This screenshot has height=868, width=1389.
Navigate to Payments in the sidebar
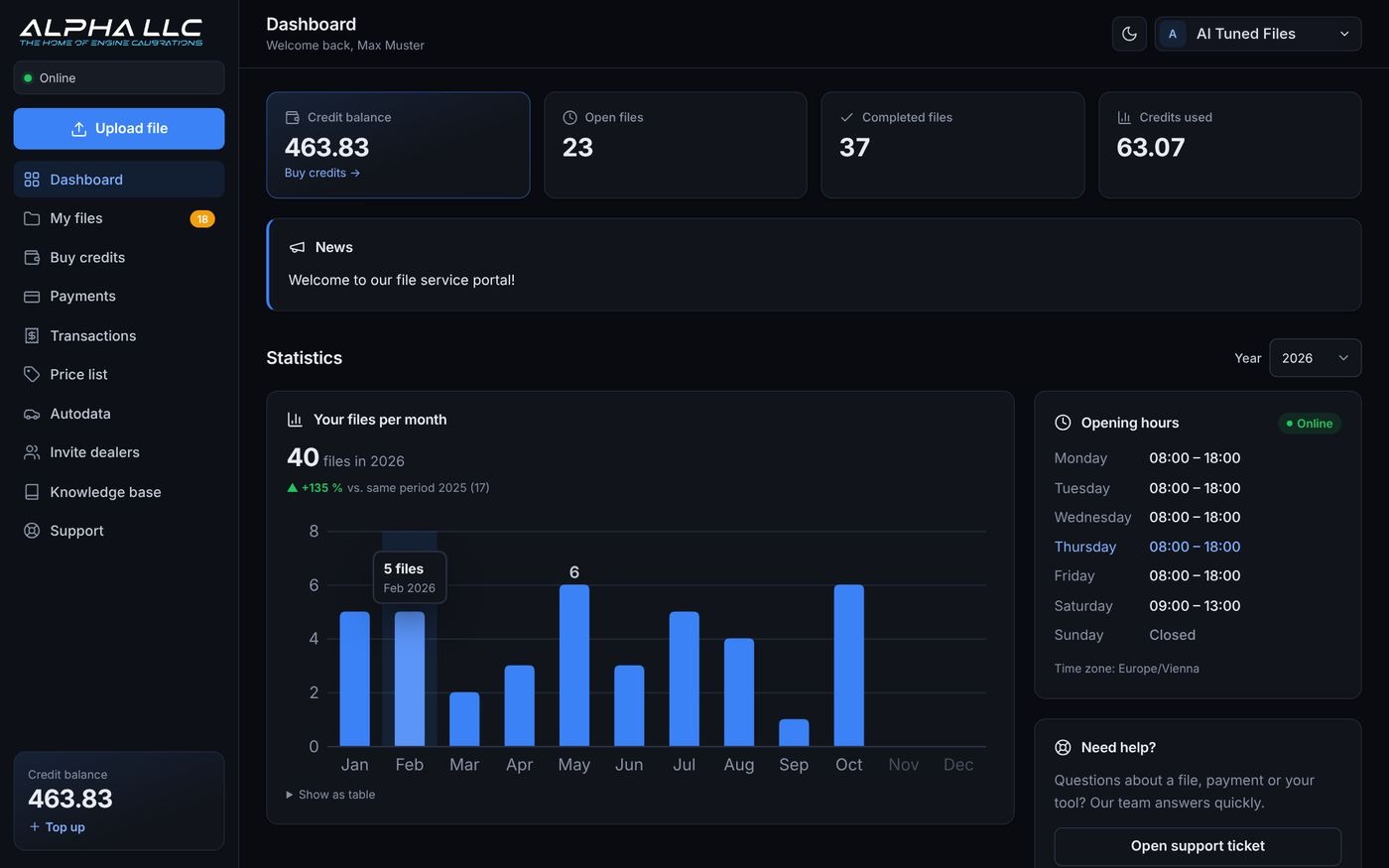pyautogui.click(x=119, y=296)
